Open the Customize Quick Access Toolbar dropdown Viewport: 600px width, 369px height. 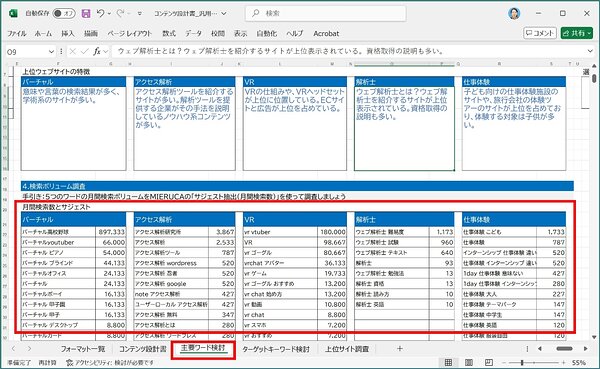tap(140, 14)
